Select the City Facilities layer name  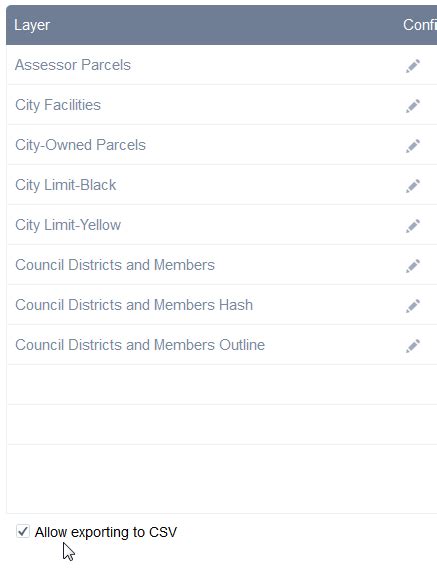(58, 105)
